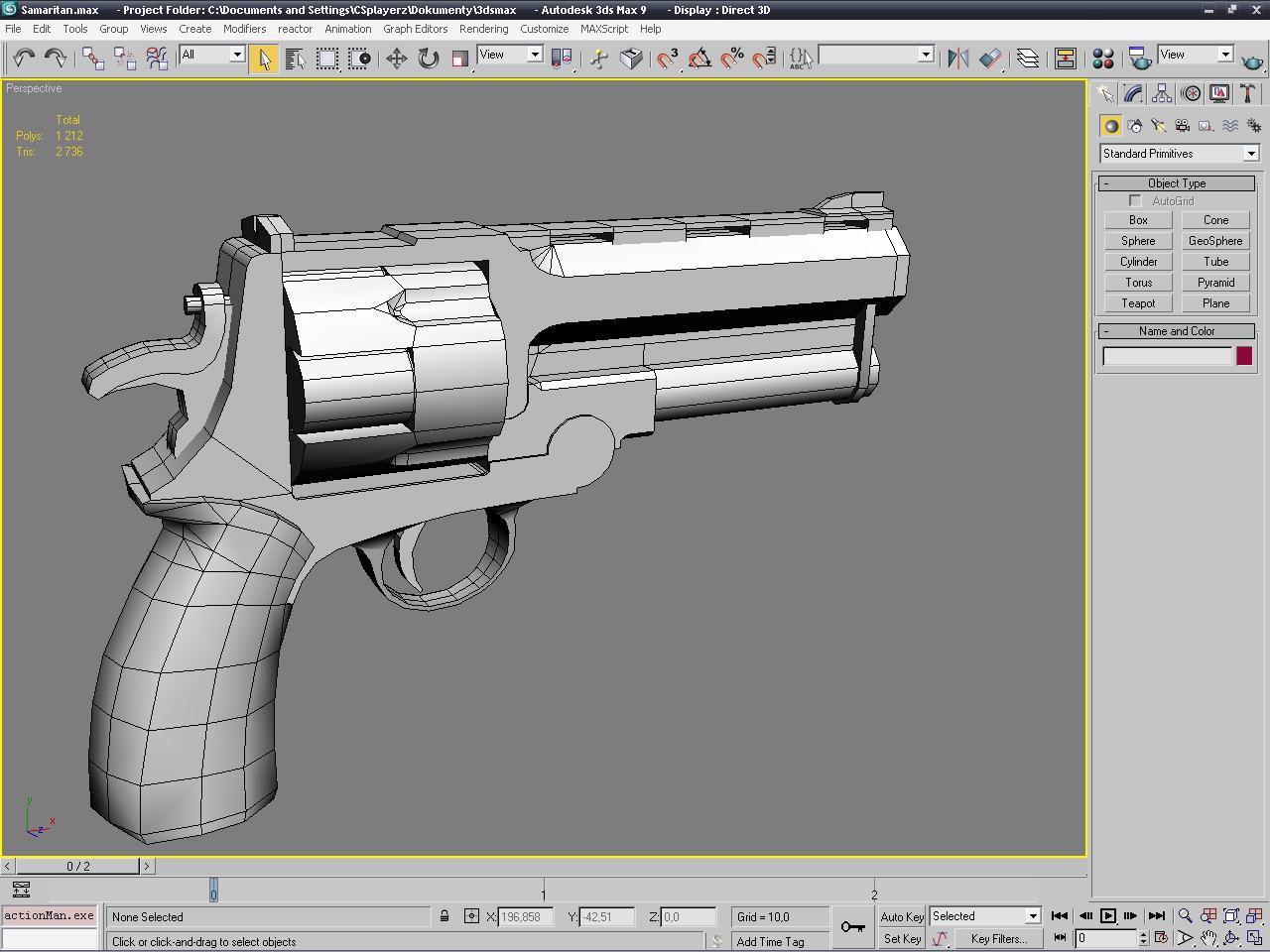Toggle Window/Crossing selection icon
Image resolution: width=1270 pixels, height=952 pixels.
pyautogui.click(x=360, y=59)
